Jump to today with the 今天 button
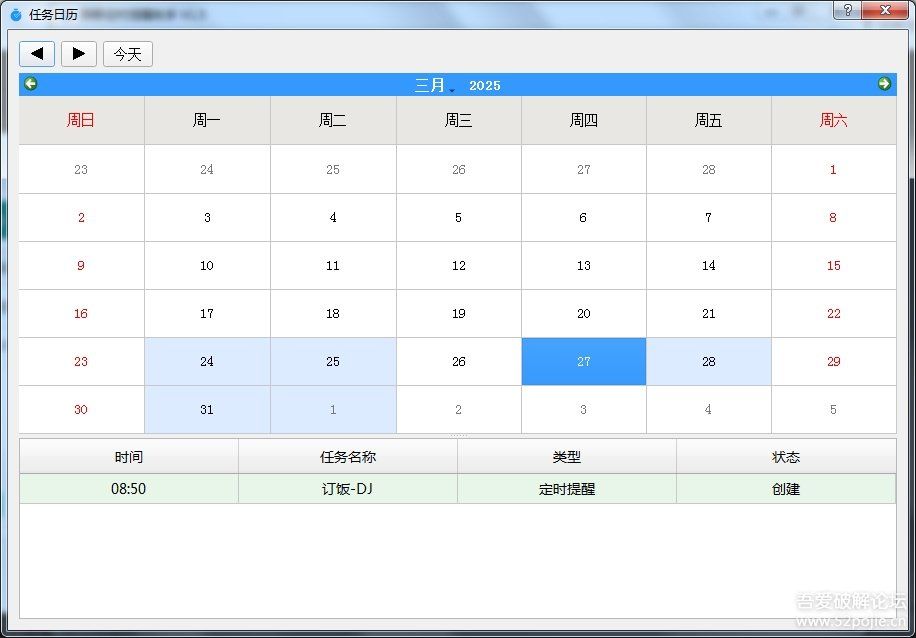The width and height of the screenshot is (916, 638). [x=128, y=54]
